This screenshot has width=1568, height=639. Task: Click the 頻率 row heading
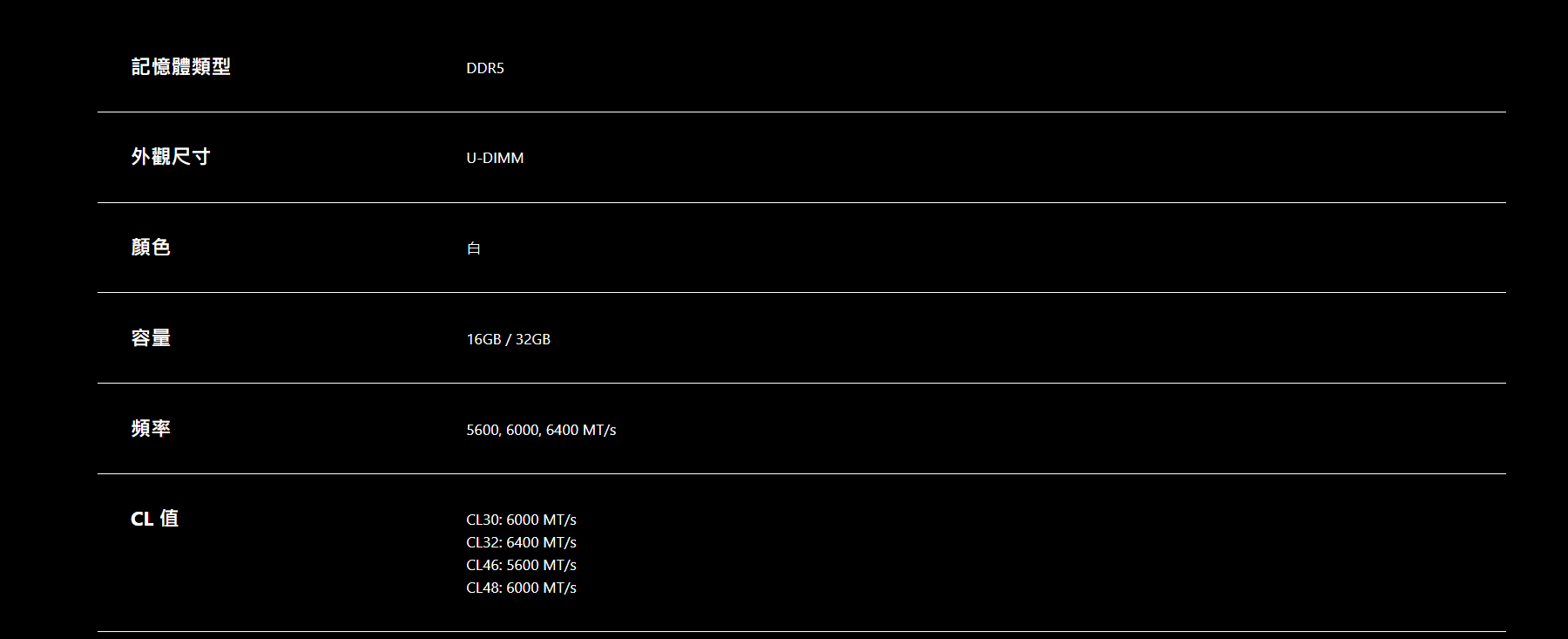[151, 429]
